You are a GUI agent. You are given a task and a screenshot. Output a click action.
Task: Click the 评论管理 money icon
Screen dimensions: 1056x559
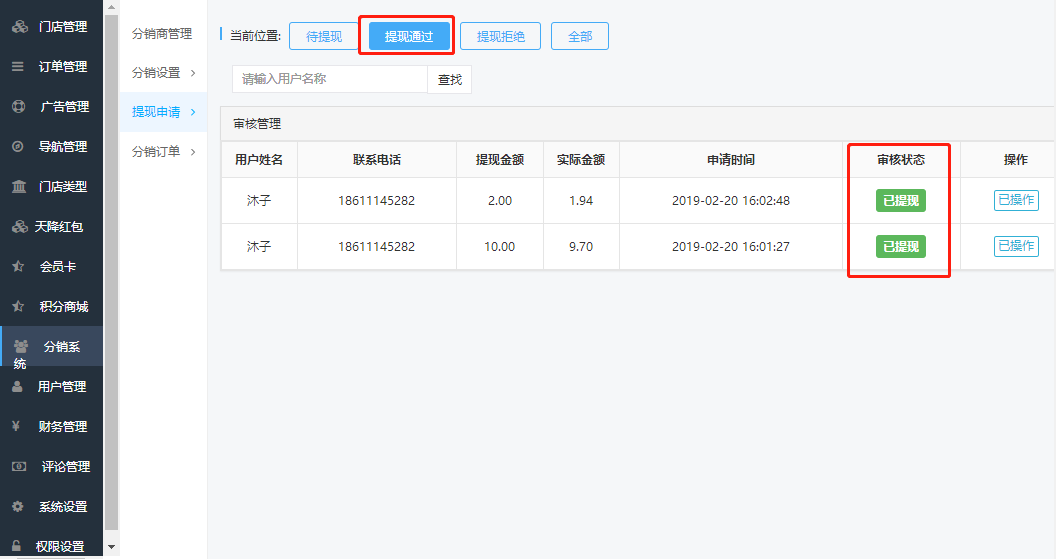click(19, 466)
